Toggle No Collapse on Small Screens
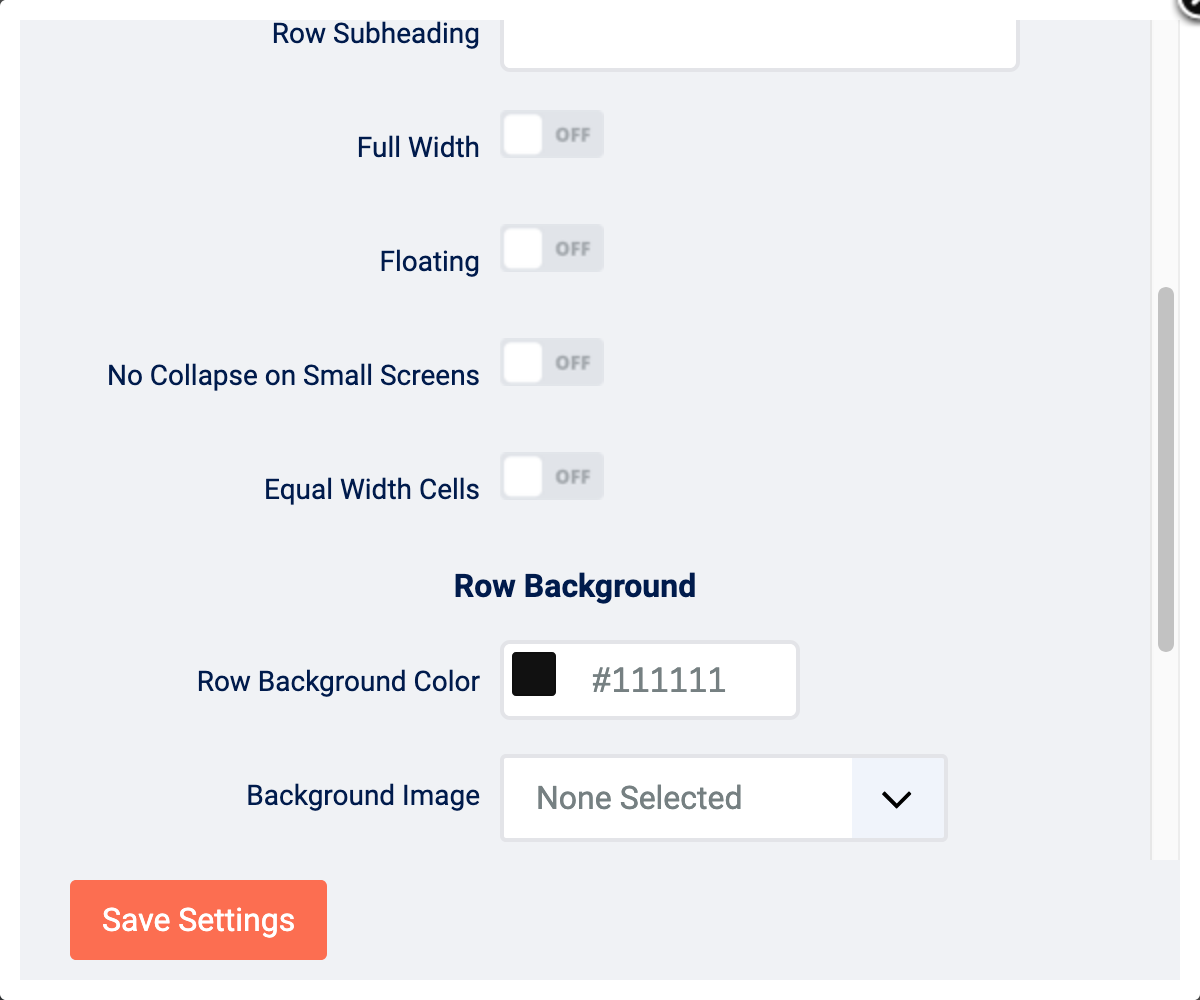Screen dimensions: 1200x1000 pos(552,363)
